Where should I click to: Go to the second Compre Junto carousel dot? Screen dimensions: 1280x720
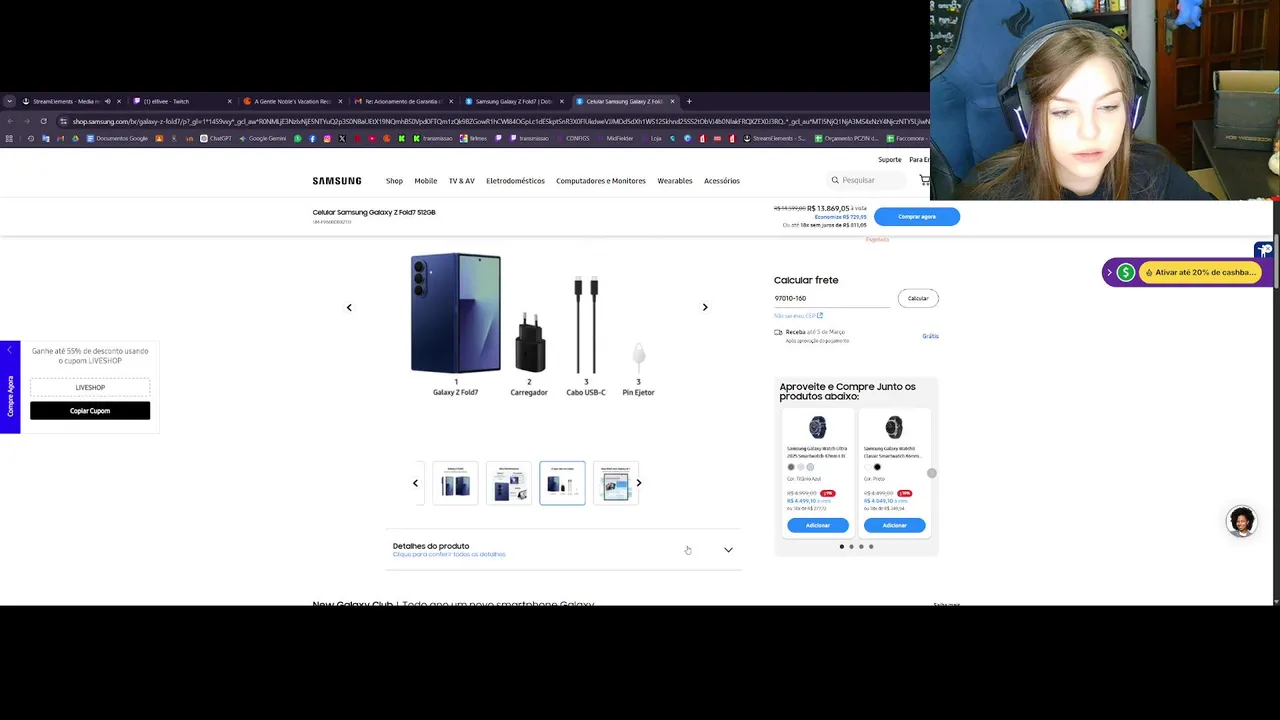851,547
